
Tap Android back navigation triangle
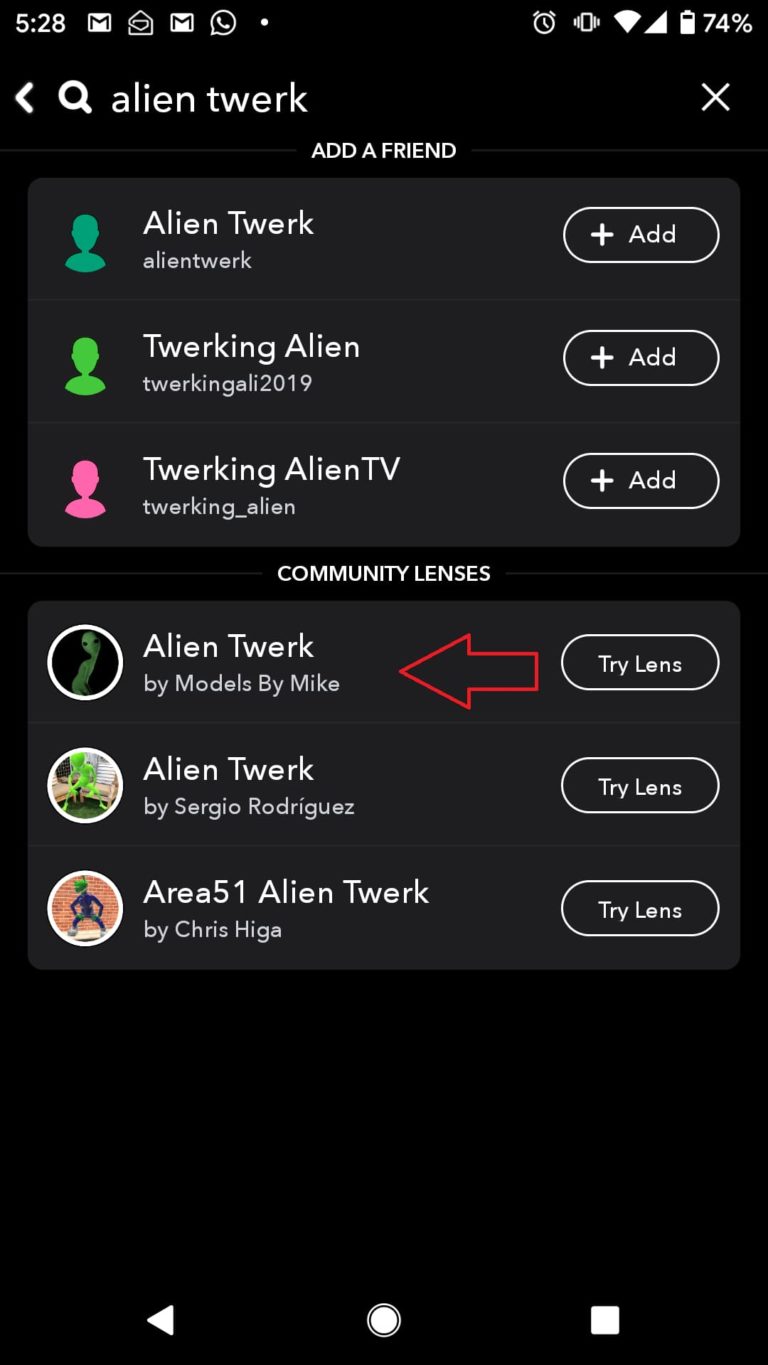160,1320
